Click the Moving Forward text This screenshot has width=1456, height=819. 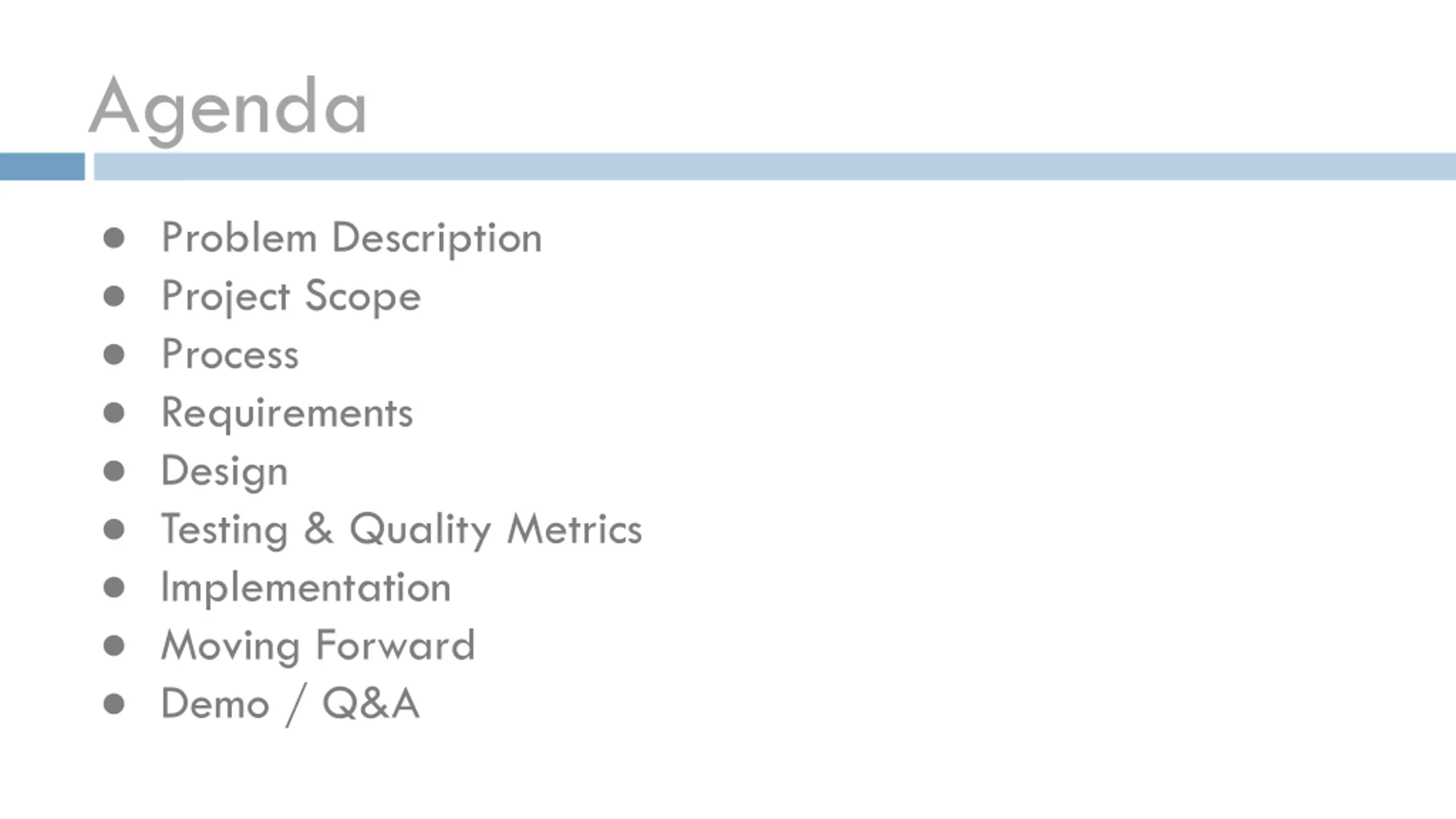point(318,647)
